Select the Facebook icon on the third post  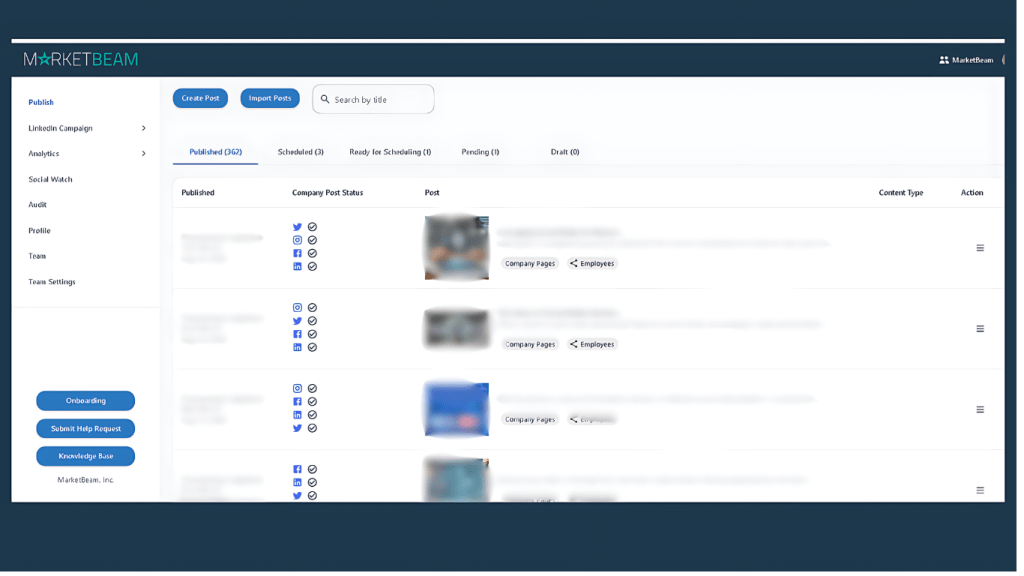click(297, 401)
